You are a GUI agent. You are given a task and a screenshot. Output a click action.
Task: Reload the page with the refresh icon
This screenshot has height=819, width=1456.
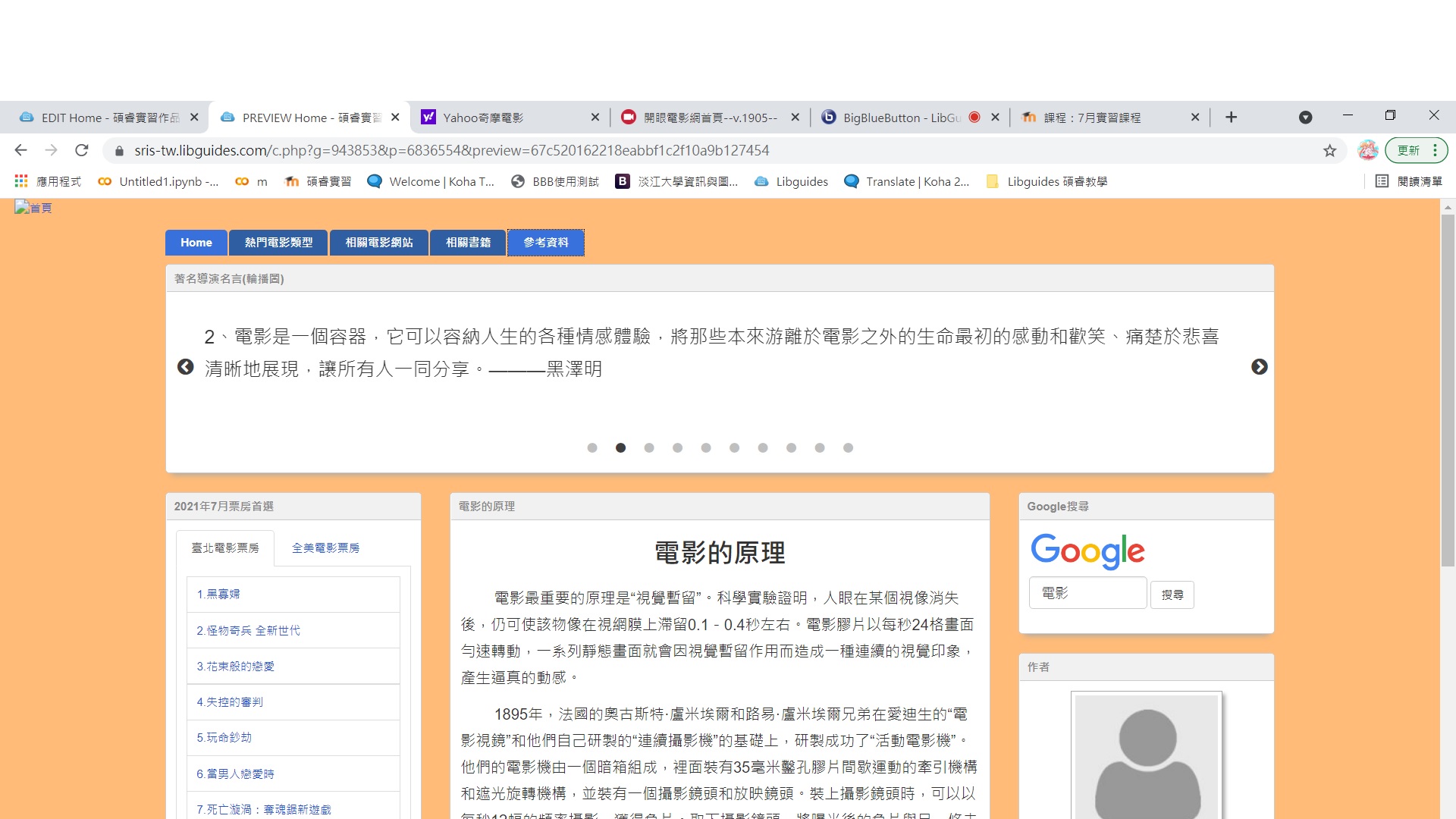coord(82,150)
